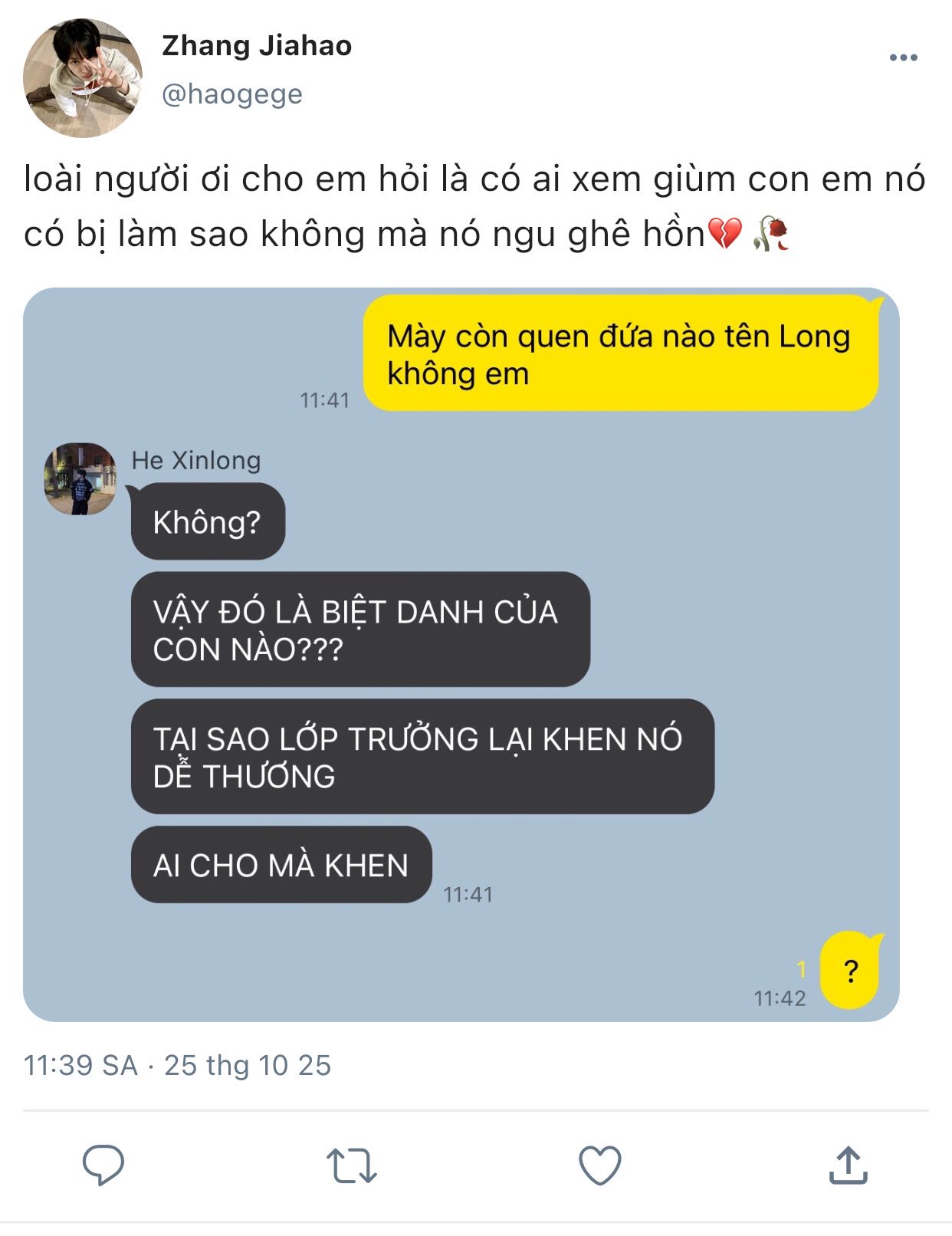The height and width of the screenshot is (1236, 952).
Task: Tap the 'VẬY ĐÓ LÀ BIỆT DANH' bubble
Action: [360, 630]
